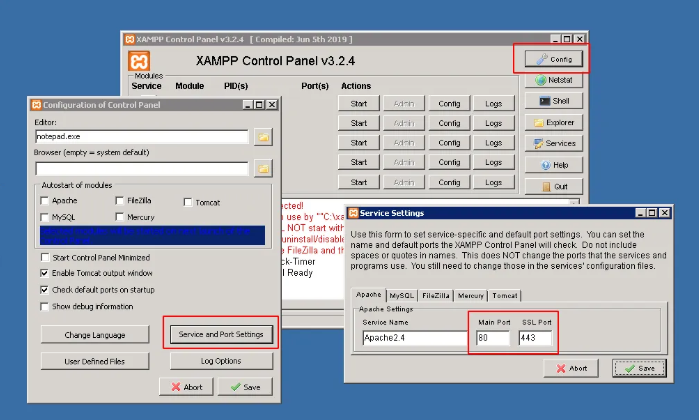Image resolution: width=699 pixels, height=420 pixels.
Task: Click the XAMPP icon in Configuration title bar
Action: [36, 105]
